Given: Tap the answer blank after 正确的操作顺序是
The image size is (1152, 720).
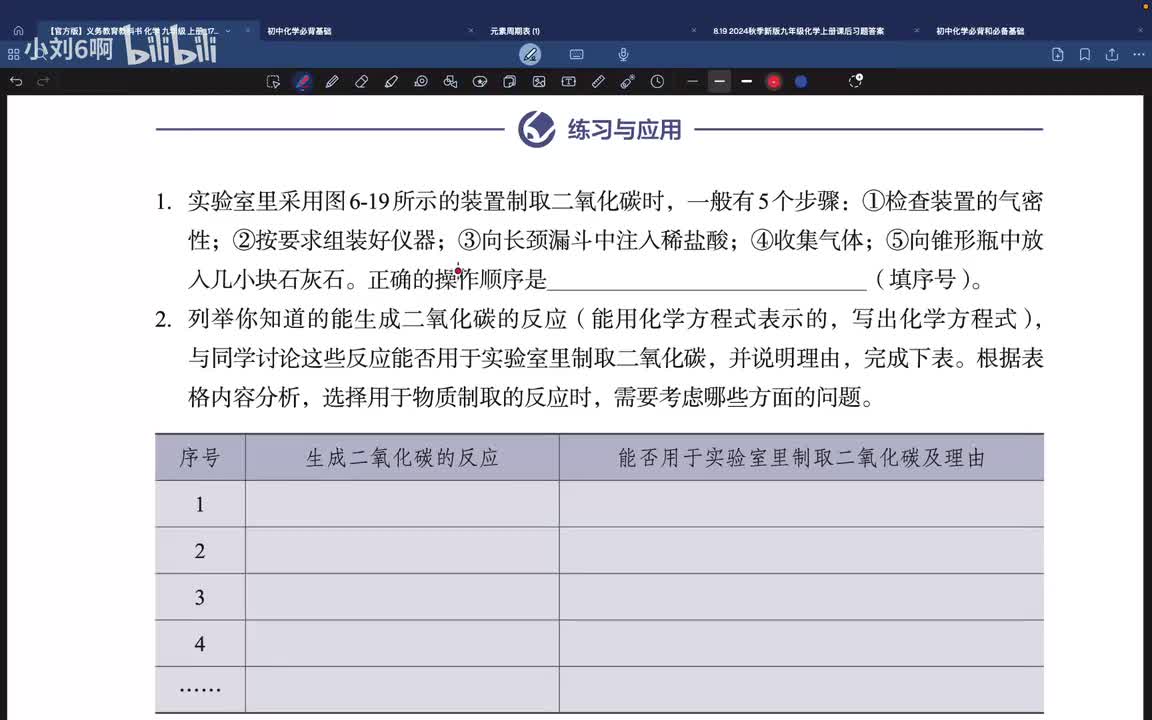Looking at the screenshot, I should click(707, 280).
